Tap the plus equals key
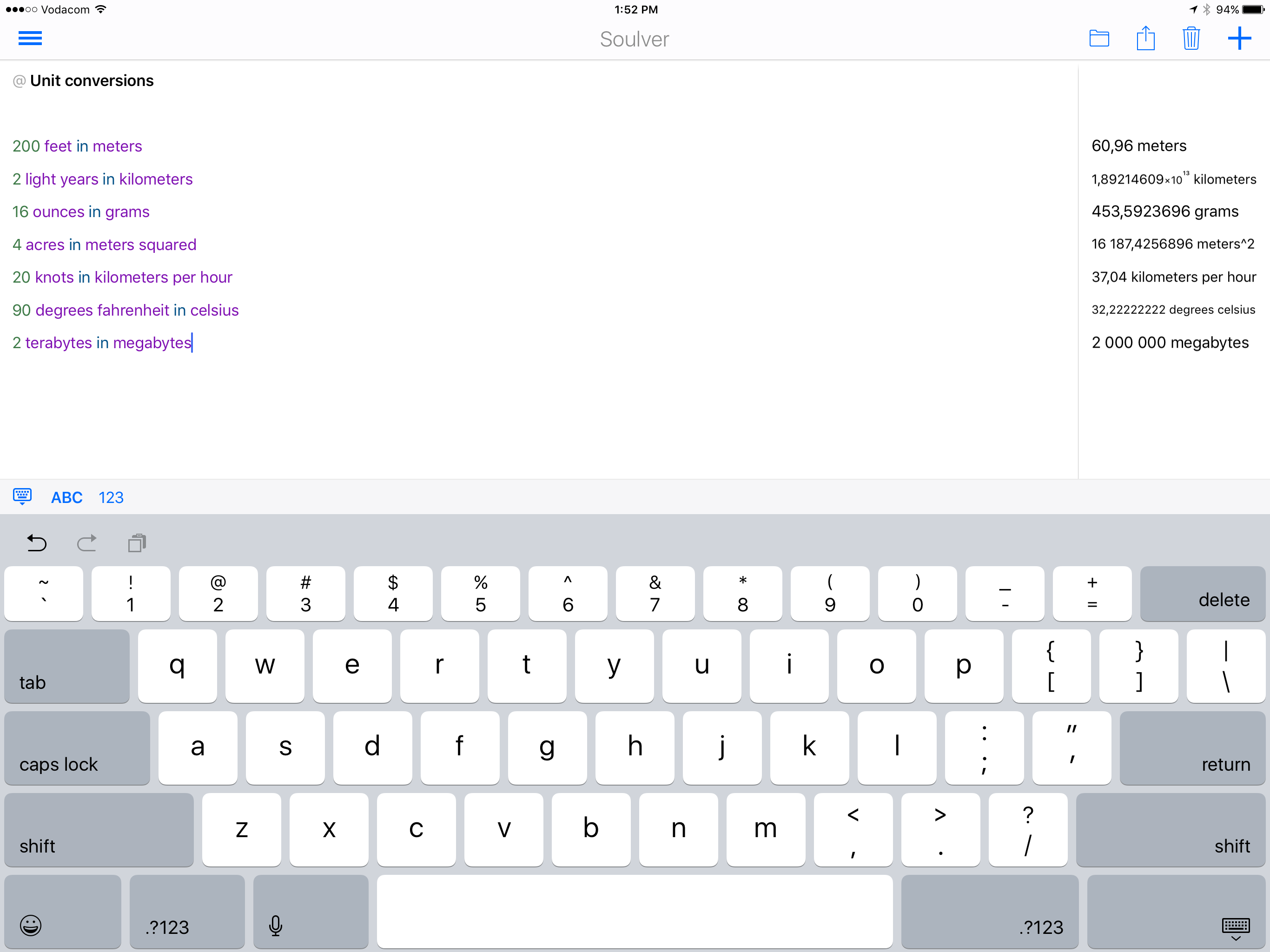Image resolution: width=1270 pixels, height=952 pixels. coord(1092,594)
